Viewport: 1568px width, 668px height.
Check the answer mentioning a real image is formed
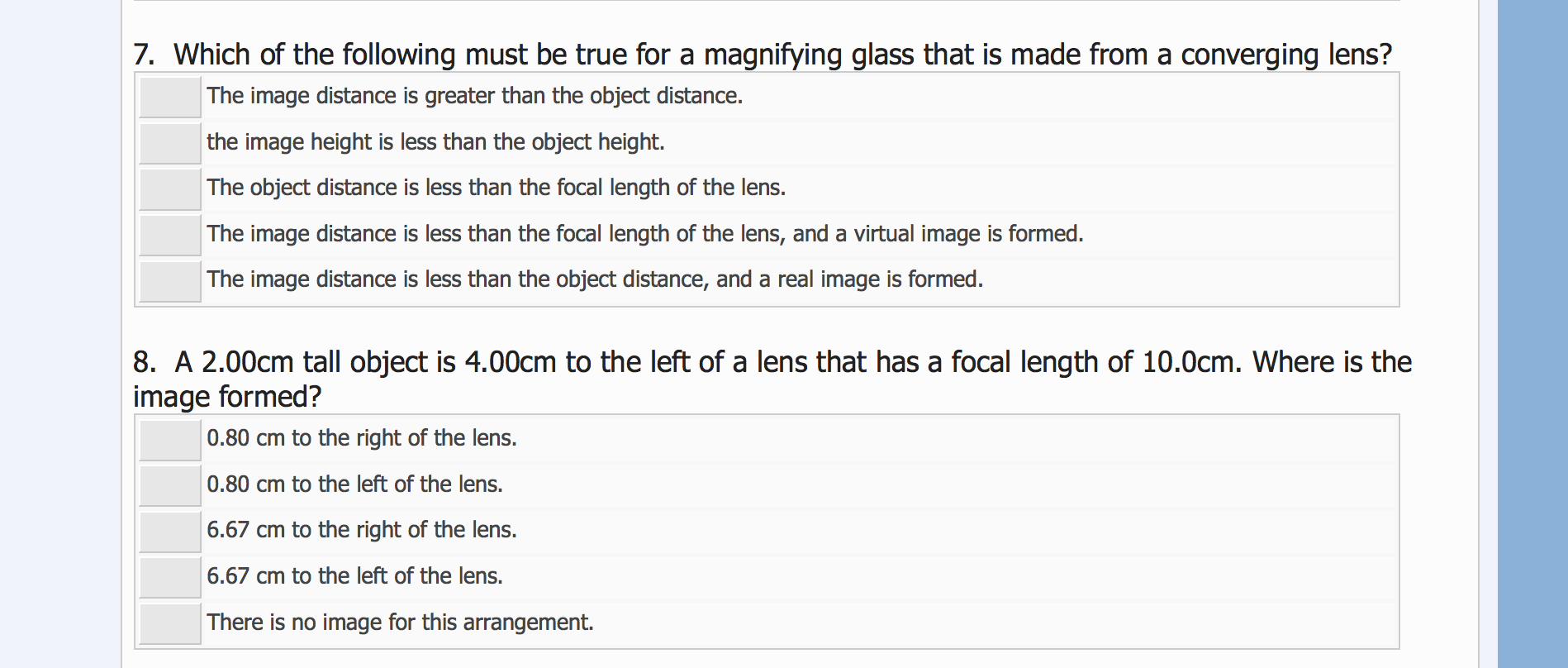tap(169, 282)
